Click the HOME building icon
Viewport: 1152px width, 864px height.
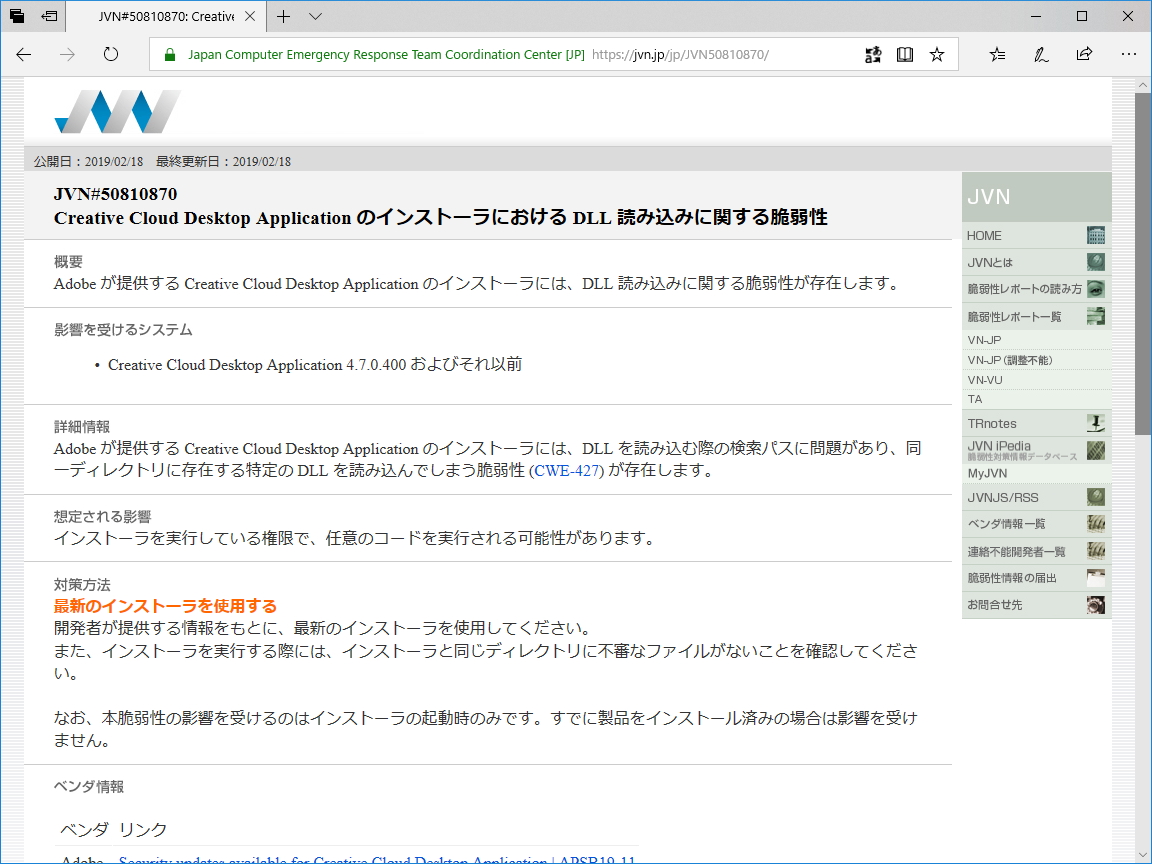click(x=1095, y=236)
